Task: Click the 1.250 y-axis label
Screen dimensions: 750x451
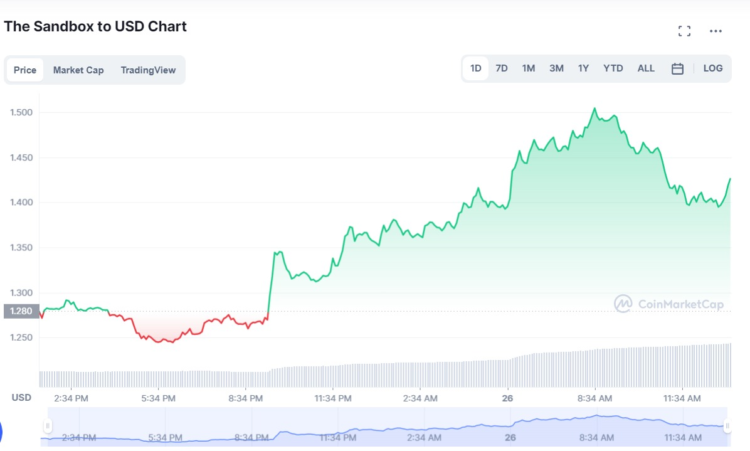Action: coord(22,338)
